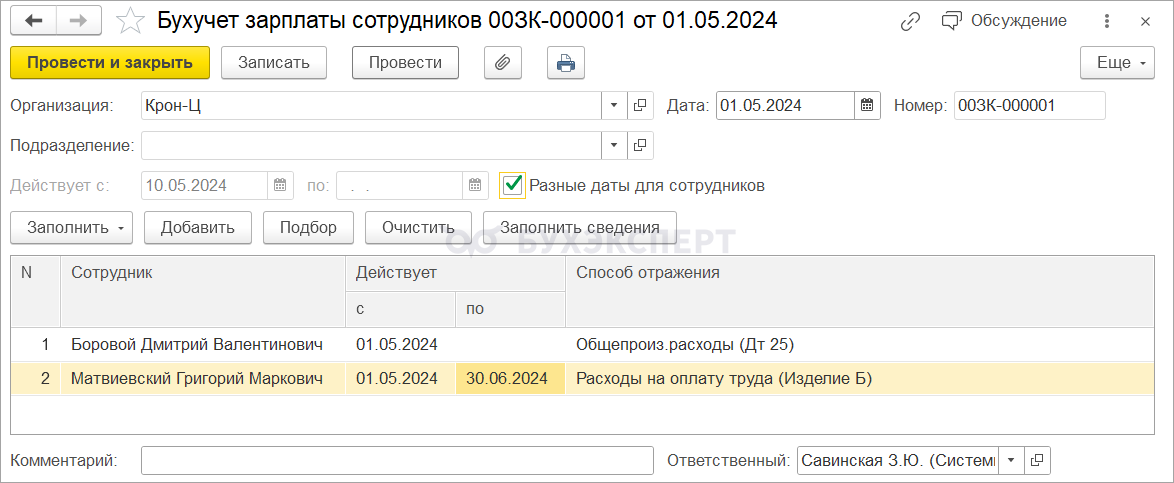Open the Организация record via open icon
Image resolution: width=1174 pixels, height=483 pixels.
click(x=641, y=105)
